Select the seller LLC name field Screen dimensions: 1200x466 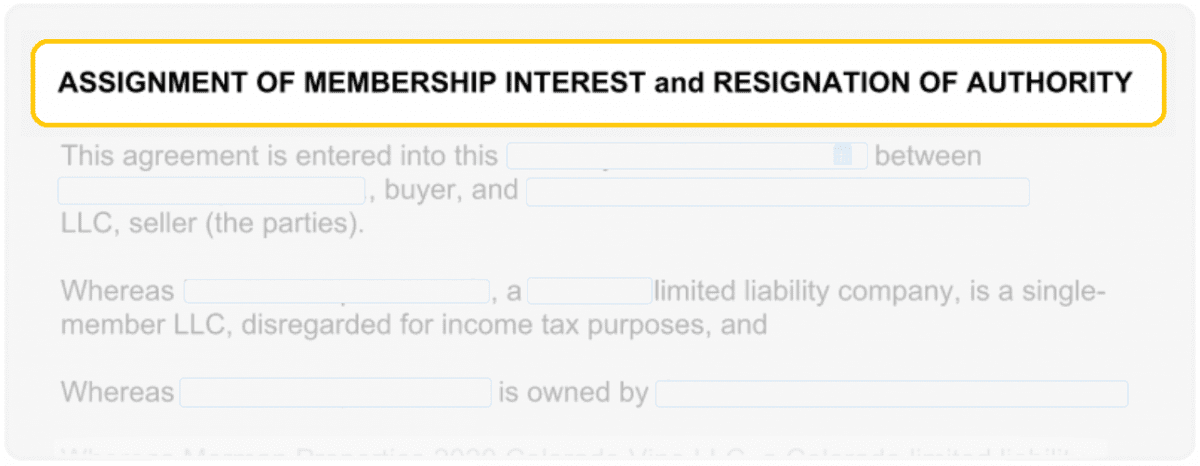point(777,191)
